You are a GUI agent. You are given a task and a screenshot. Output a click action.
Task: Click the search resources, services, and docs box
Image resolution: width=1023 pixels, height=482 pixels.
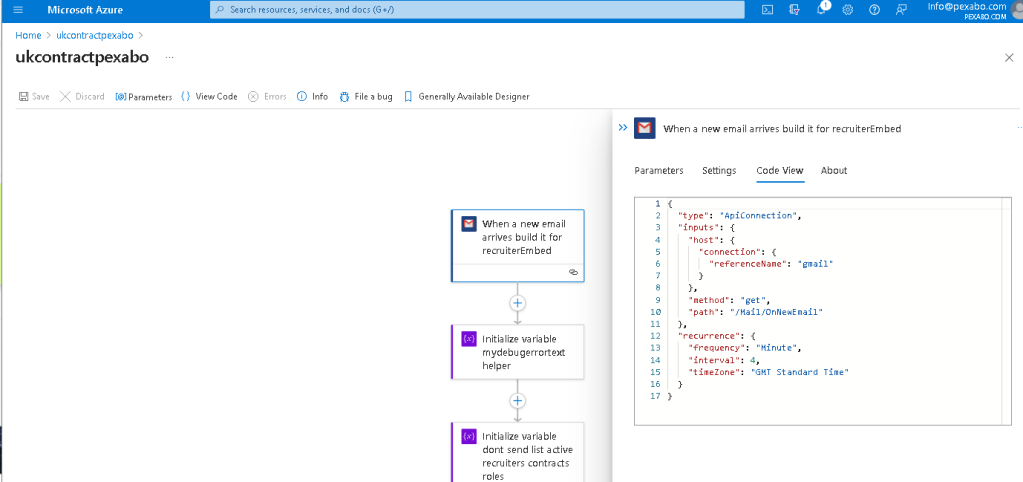coord(477,10)
